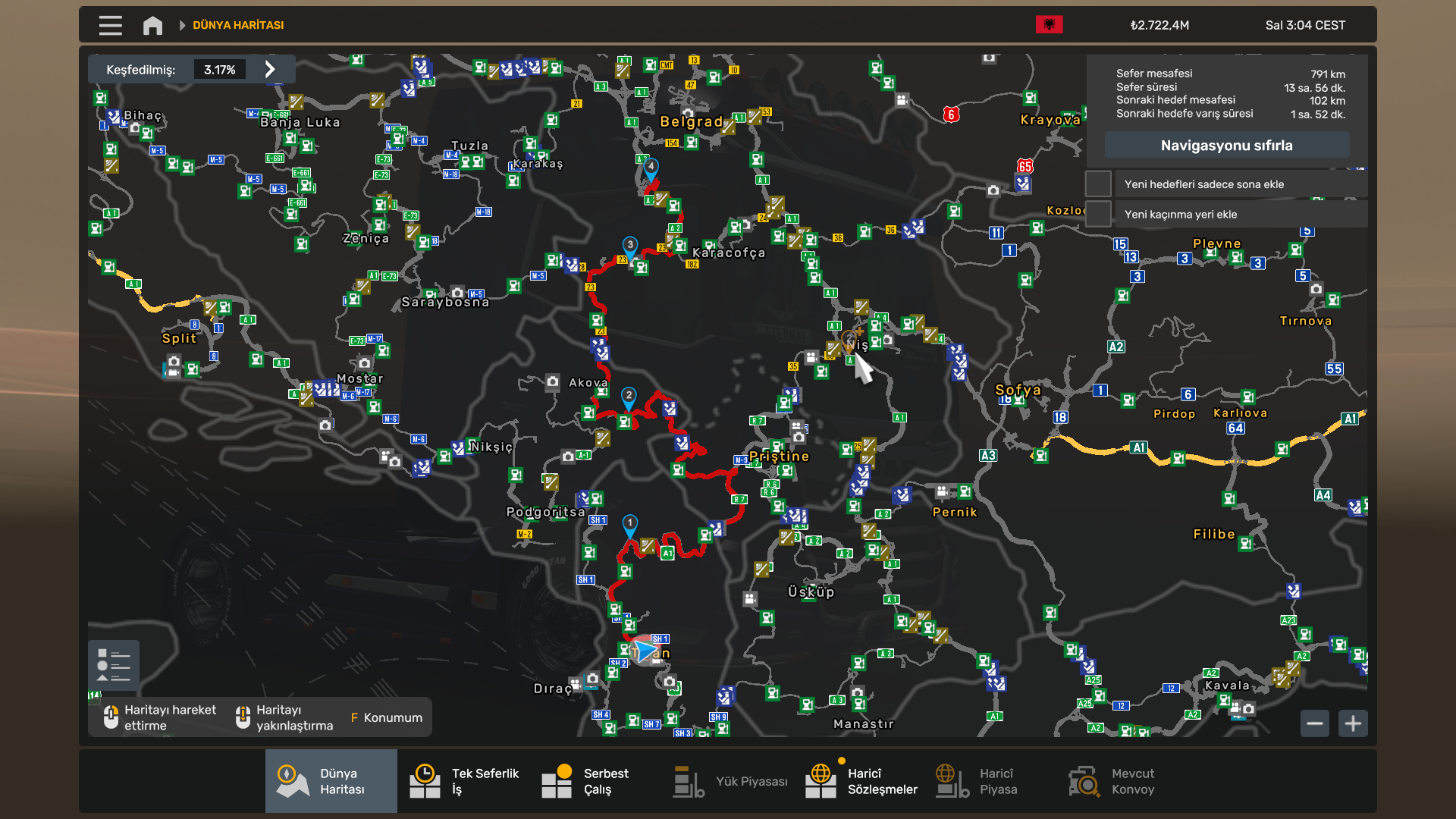Open the hamburger main menu
1456x819 pixels.
tap(110, 25)
